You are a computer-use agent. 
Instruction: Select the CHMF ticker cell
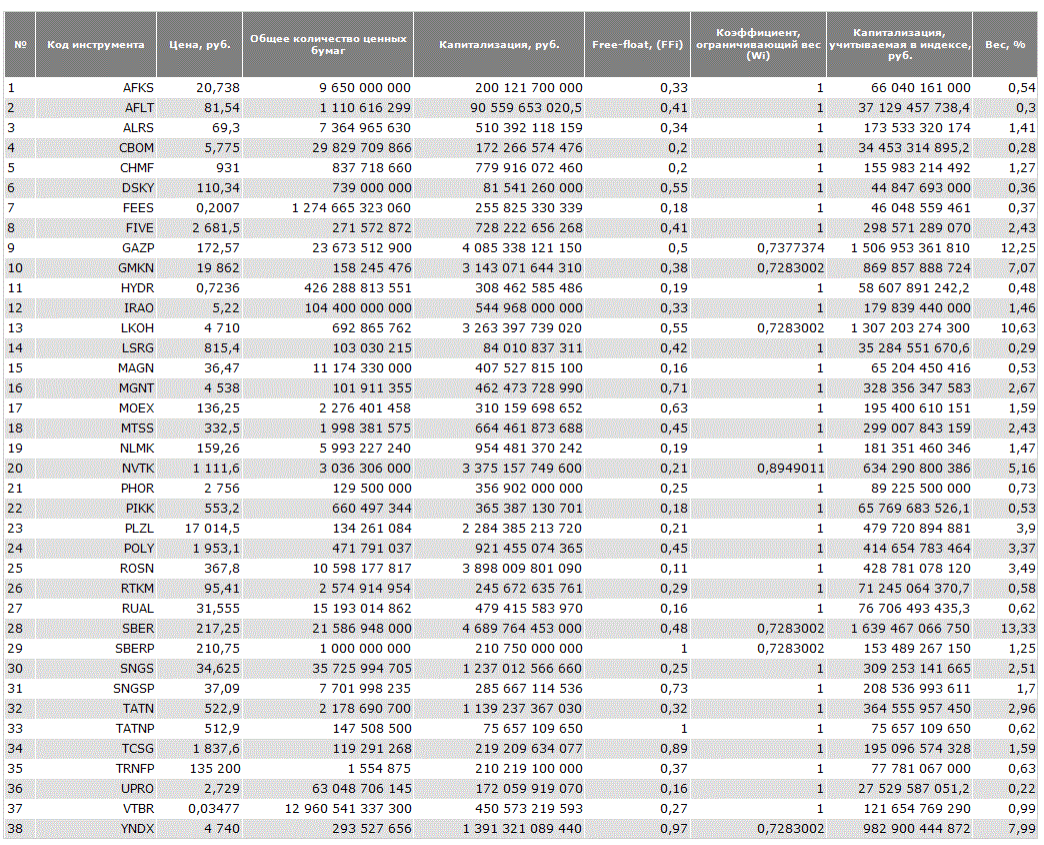(x=96, y=168)
